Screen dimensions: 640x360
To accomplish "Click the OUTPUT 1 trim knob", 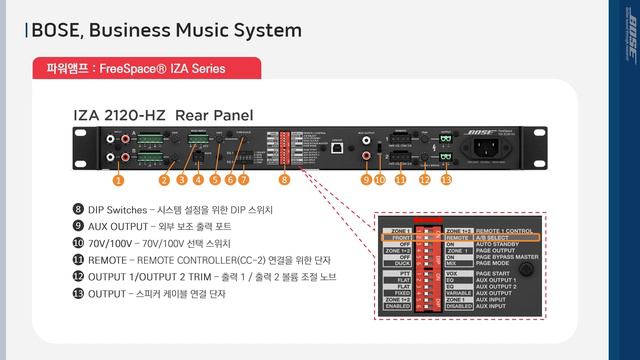I will (425, 139).
